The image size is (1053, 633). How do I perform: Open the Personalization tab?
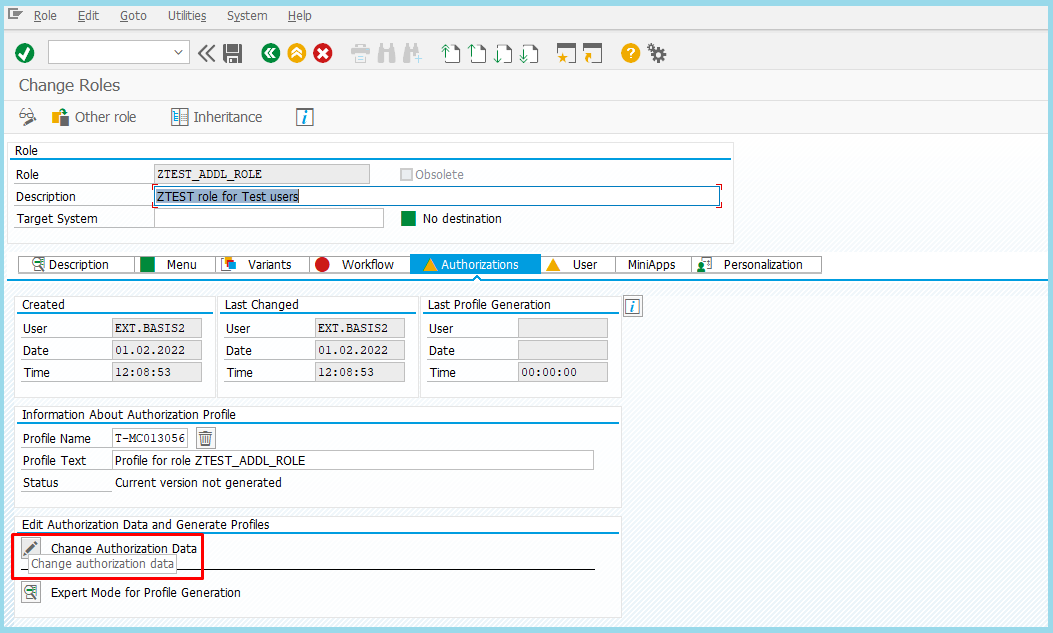coord(755,265)
